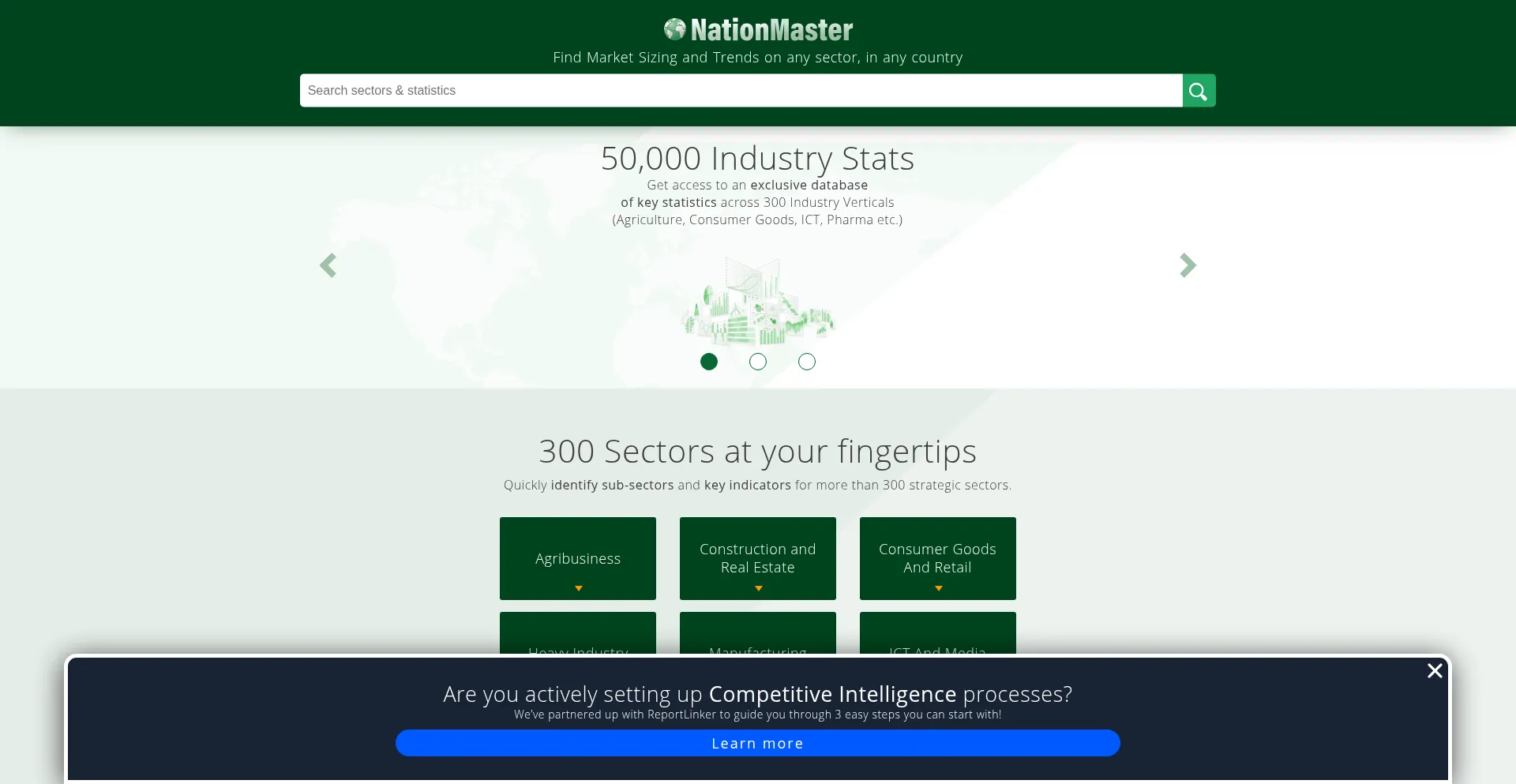
Task: Expand the Agribusiness sector tile
Action: coord(578,557)
